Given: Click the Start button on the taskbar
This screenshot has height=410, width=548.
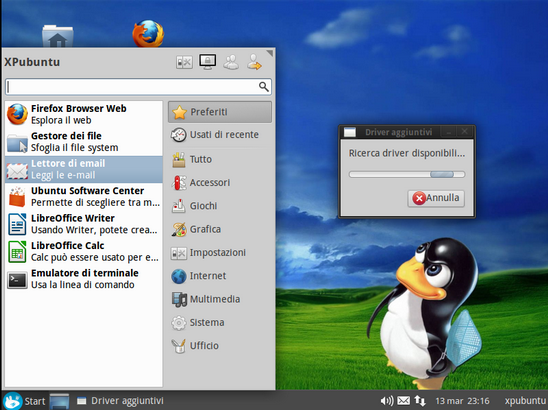Looking at the screenshot, I should (24, 401).
